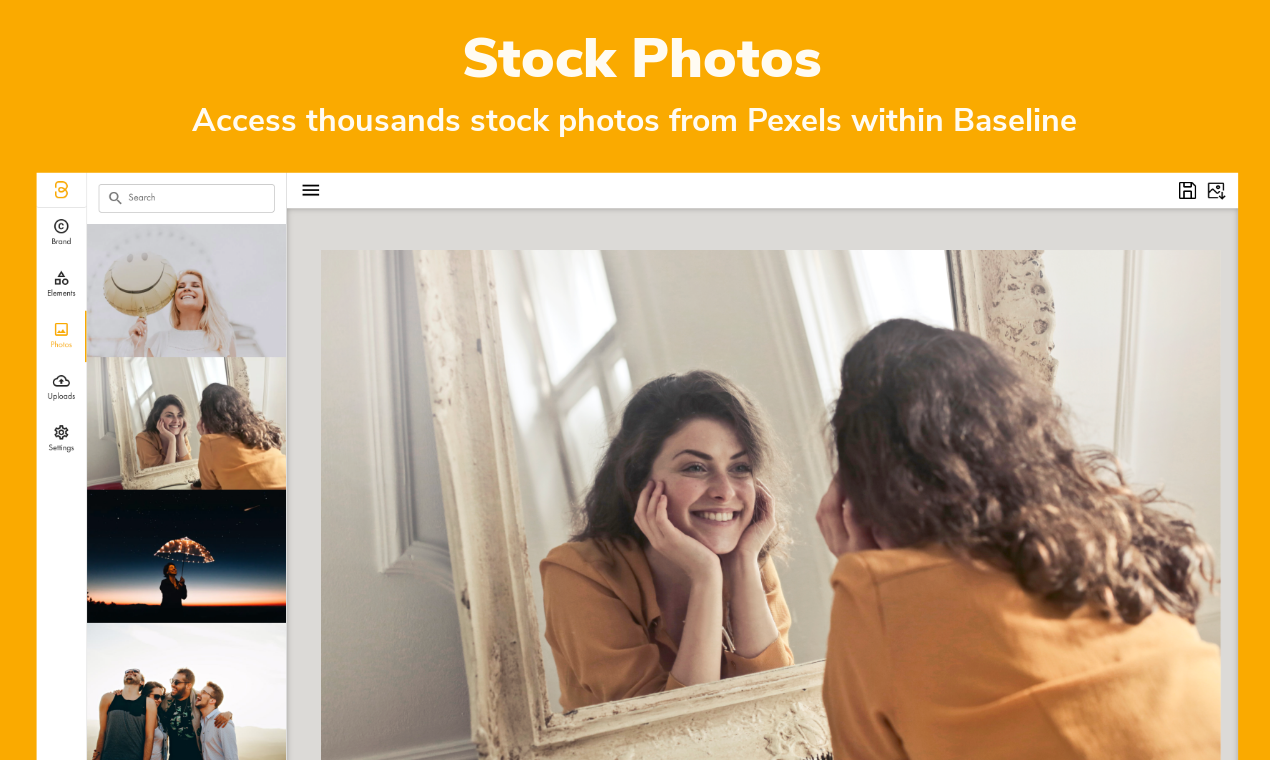The image size is (1270, 760).
Task: Click the Elements text label
Action: 61,293
